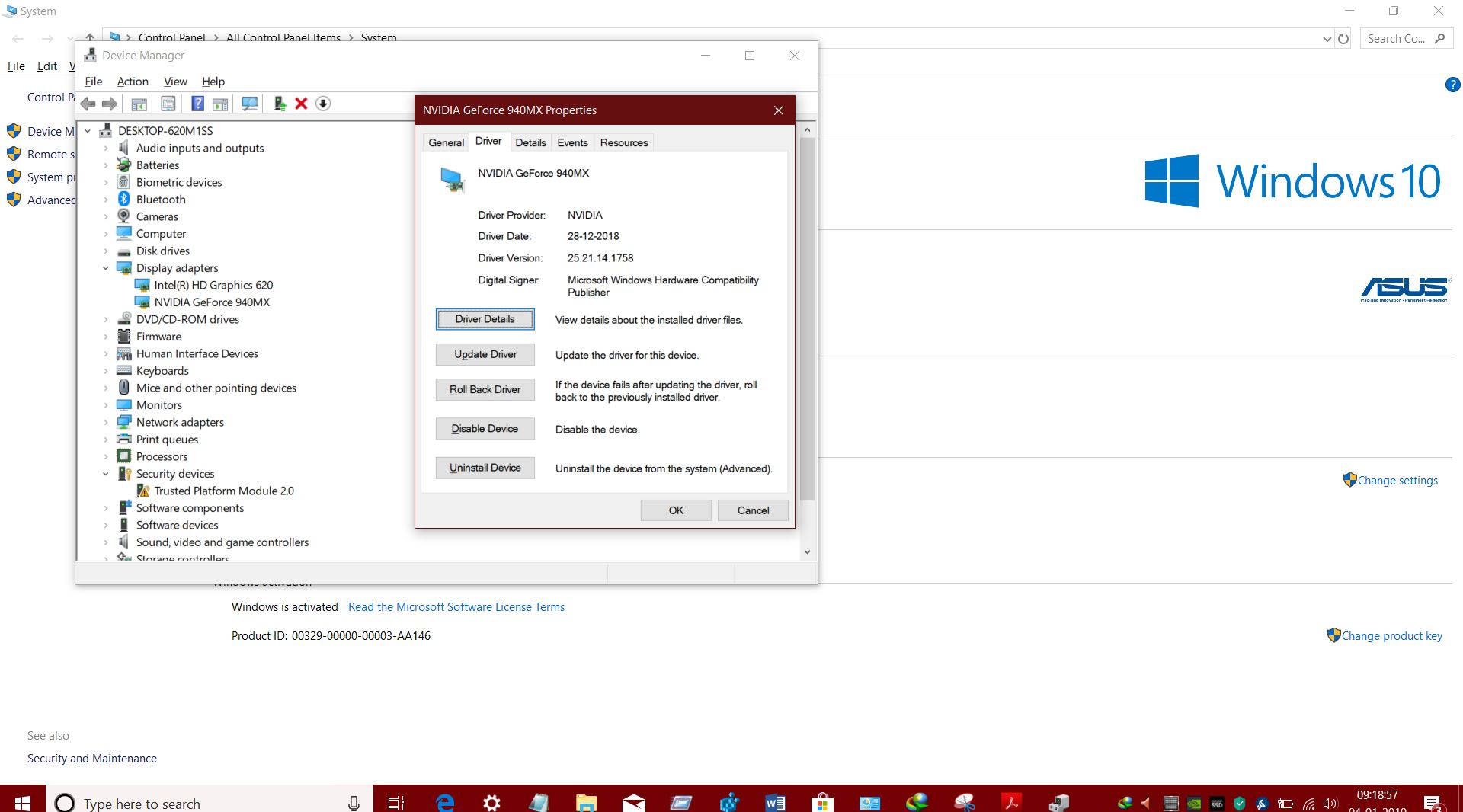Viewport: 1463px width, 812px height.
Task: Click the disable device down-arrow toolbar icon
Action: (323, 104)
